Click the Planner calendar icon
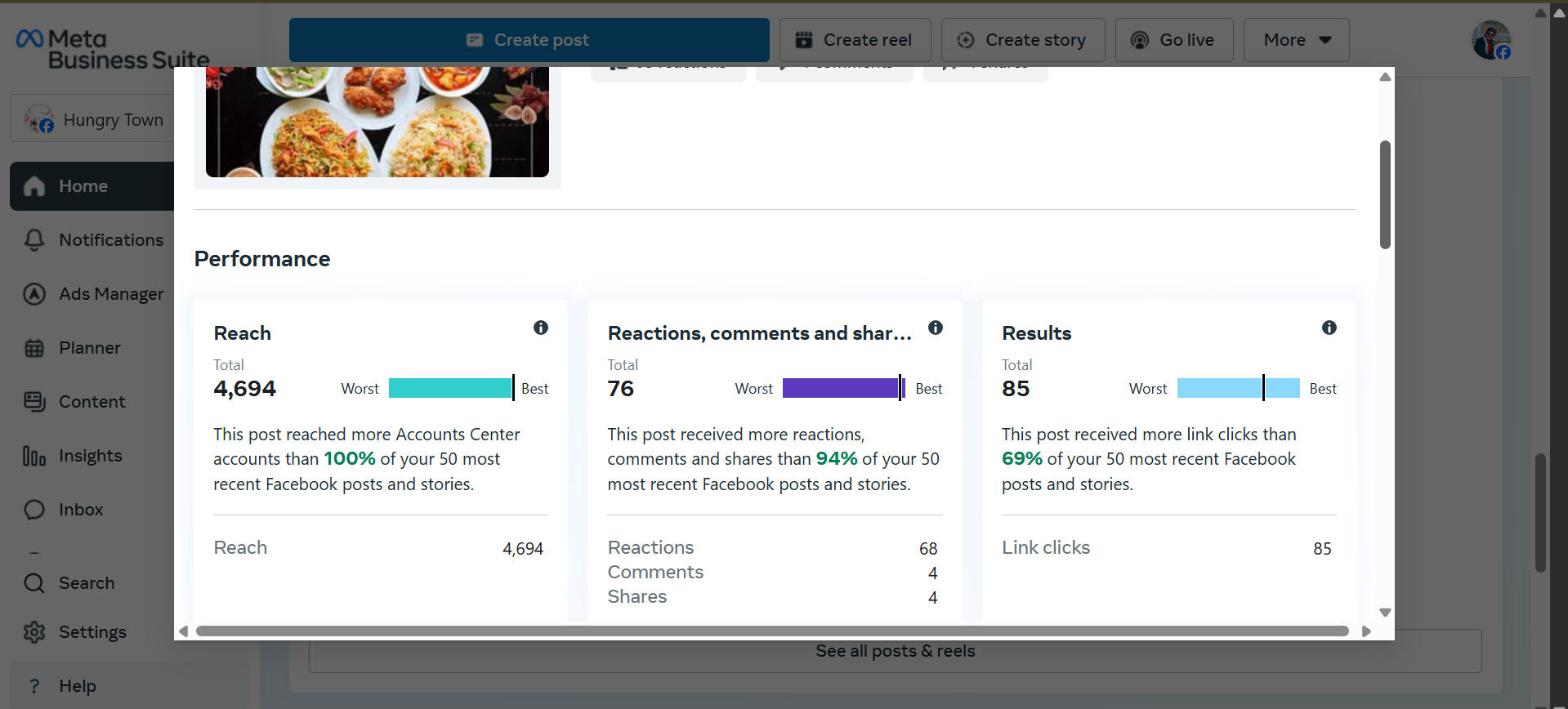 pyautogui.click(x=34, y=348)
